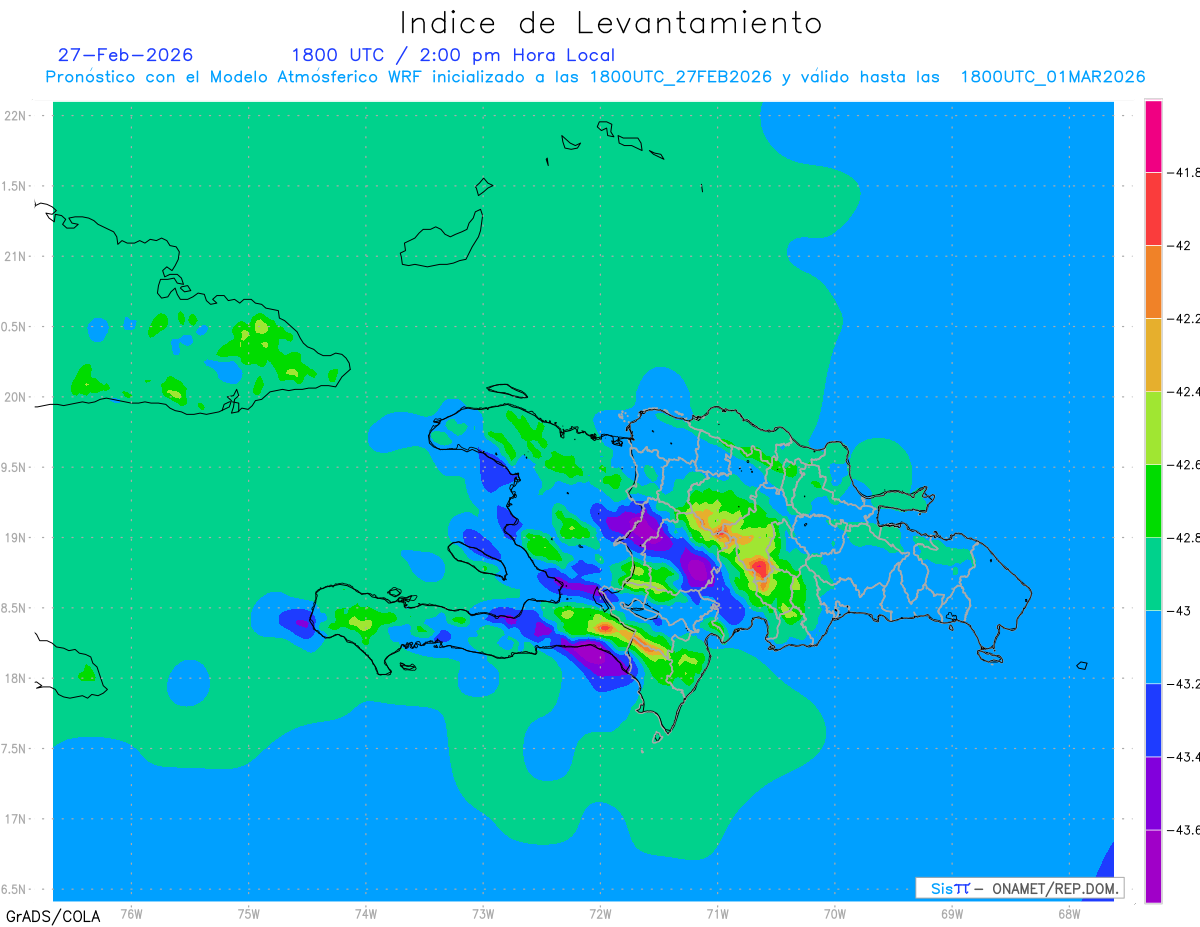Click the longitude label '71W'
The width and height of the screenshot is (1200, 927).
tap(717, 912)
